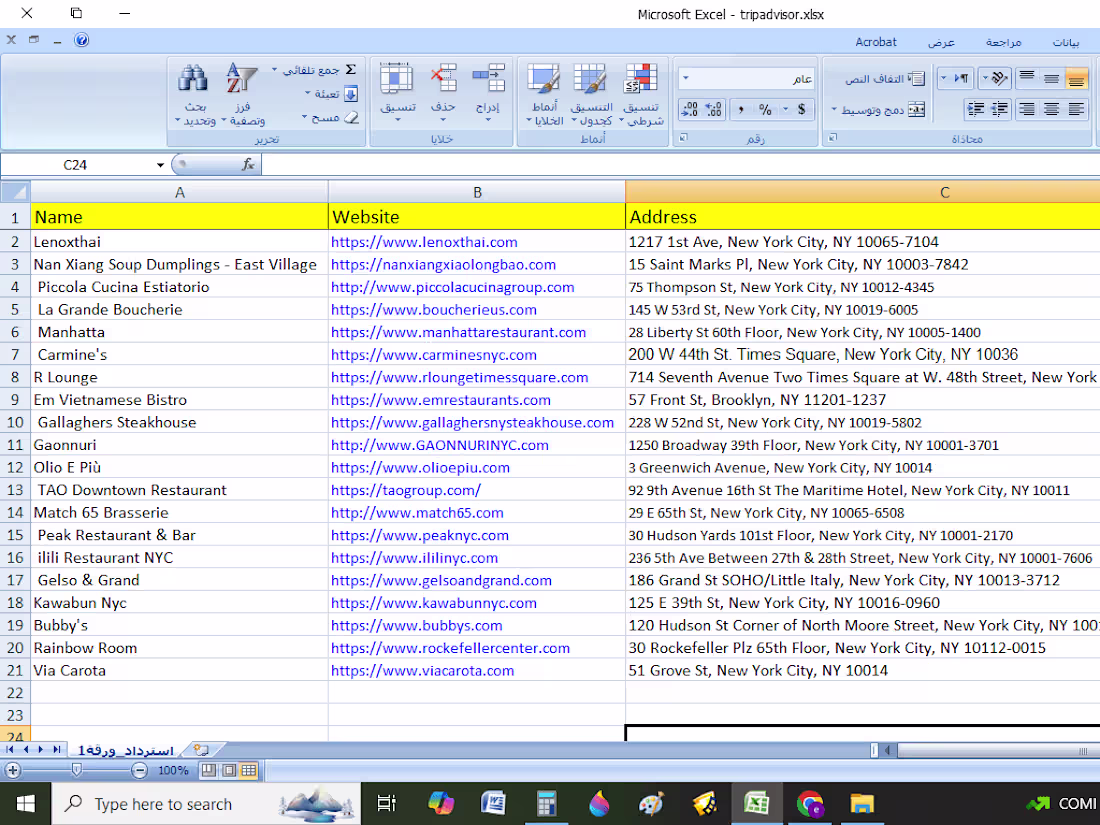This screenshot has height=825, width=1100.
Task: Apply comma style format
Action: [741, 109]
